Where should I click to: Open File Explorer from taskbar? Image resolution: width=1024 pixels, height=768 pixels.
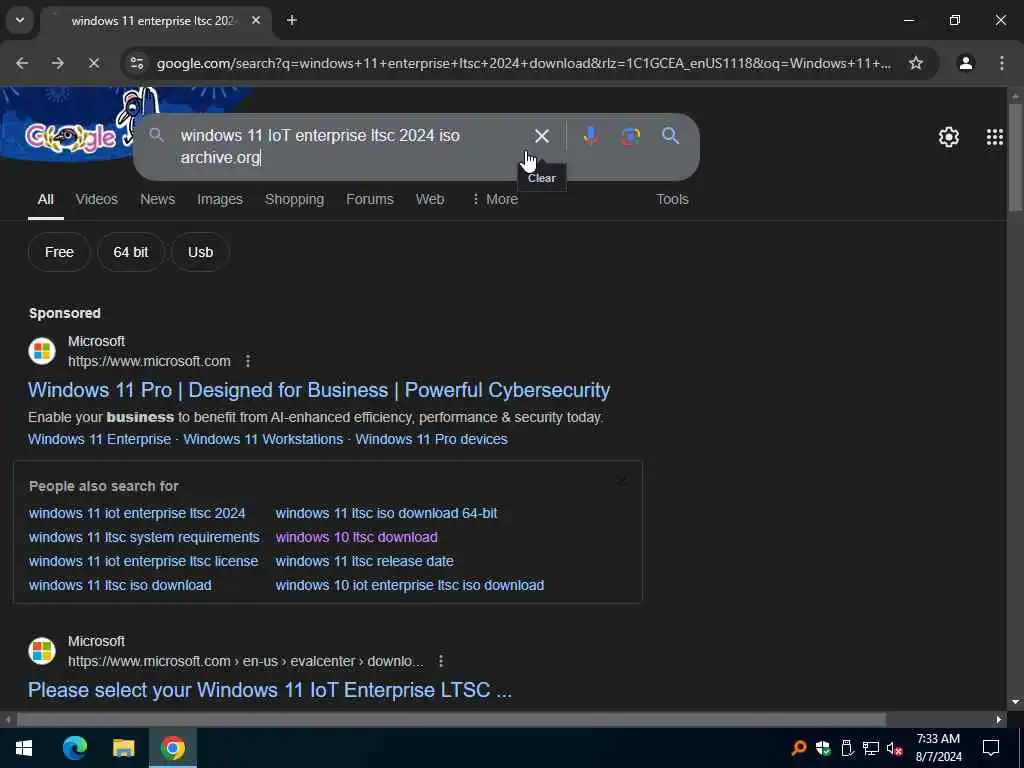coord(123,748)
